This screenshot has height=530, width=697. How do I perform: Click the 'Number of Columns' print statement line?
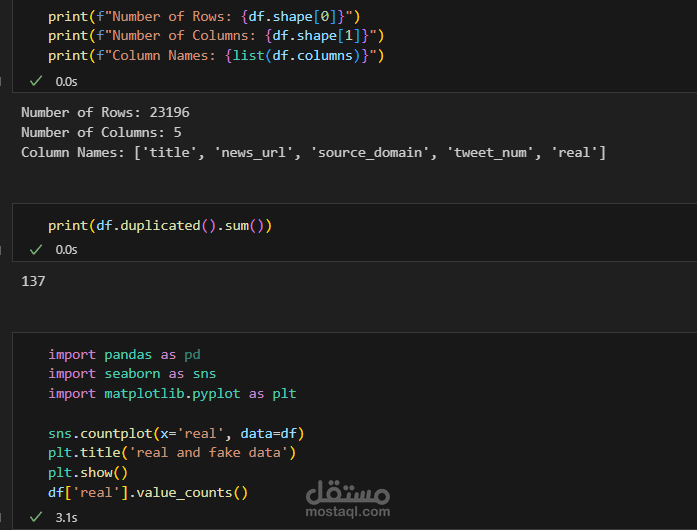pos(216,36)
